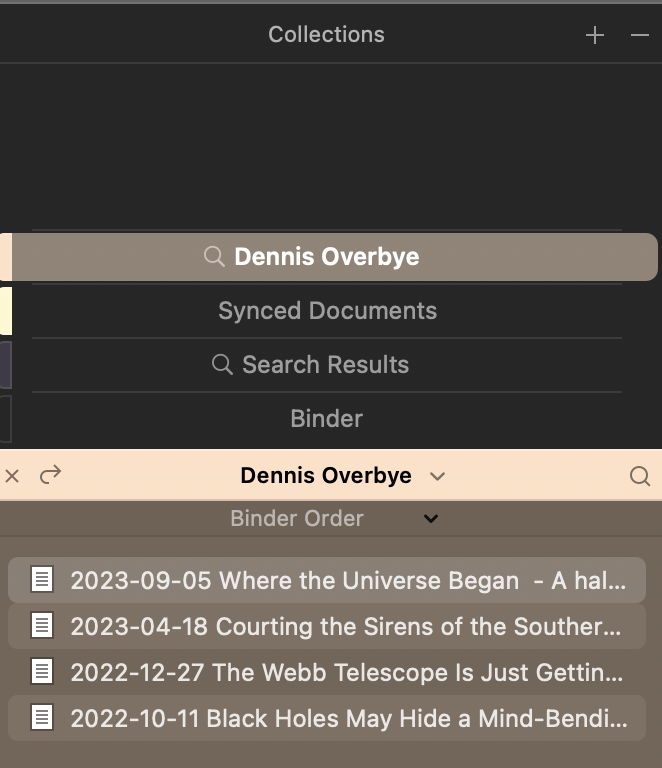Select 2022-10-11 Black Holes May Hide document
This screenshot has height=768, width=662.
(327, 718)
